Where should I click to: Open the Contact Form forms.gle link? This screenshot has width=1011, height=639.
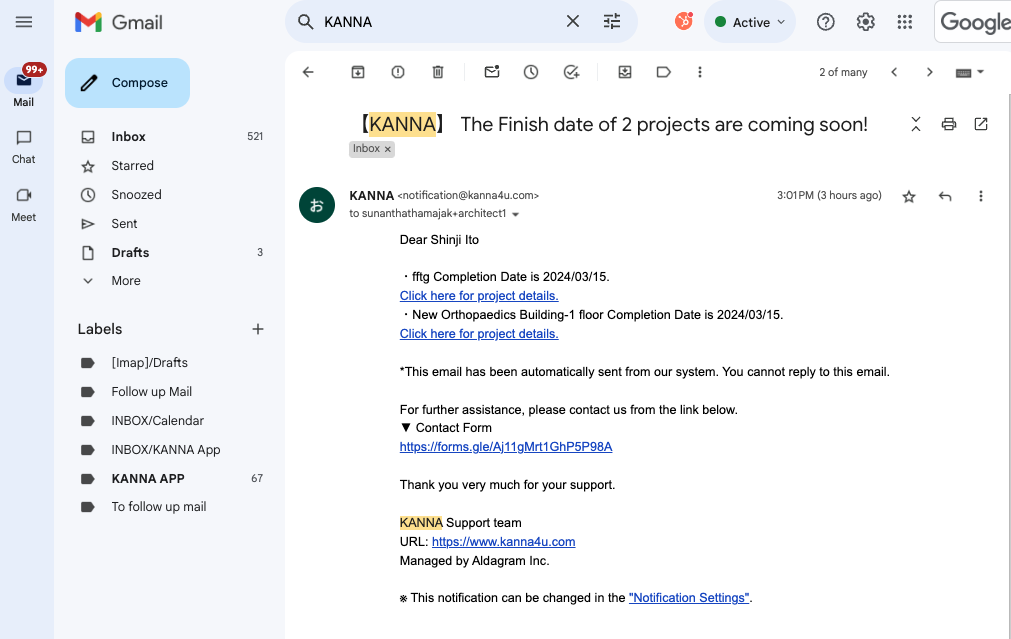[506, 447]
